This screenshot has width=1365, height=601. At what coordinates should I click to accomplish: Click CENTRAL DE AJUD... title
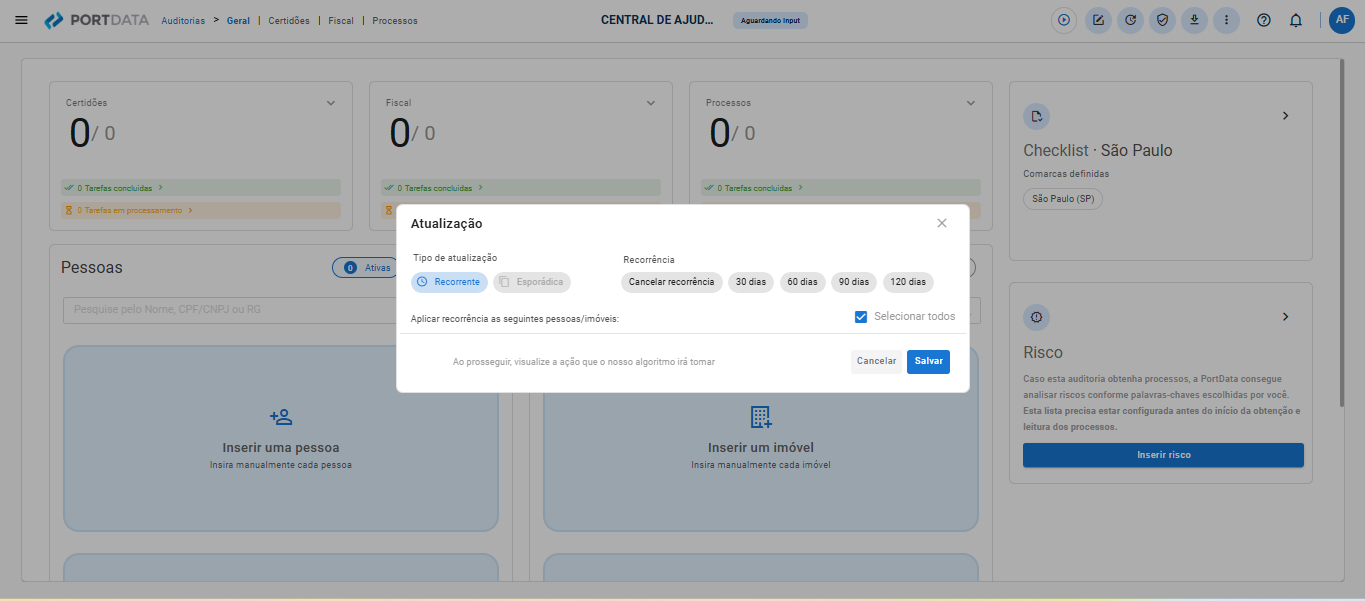pos(658,20)
